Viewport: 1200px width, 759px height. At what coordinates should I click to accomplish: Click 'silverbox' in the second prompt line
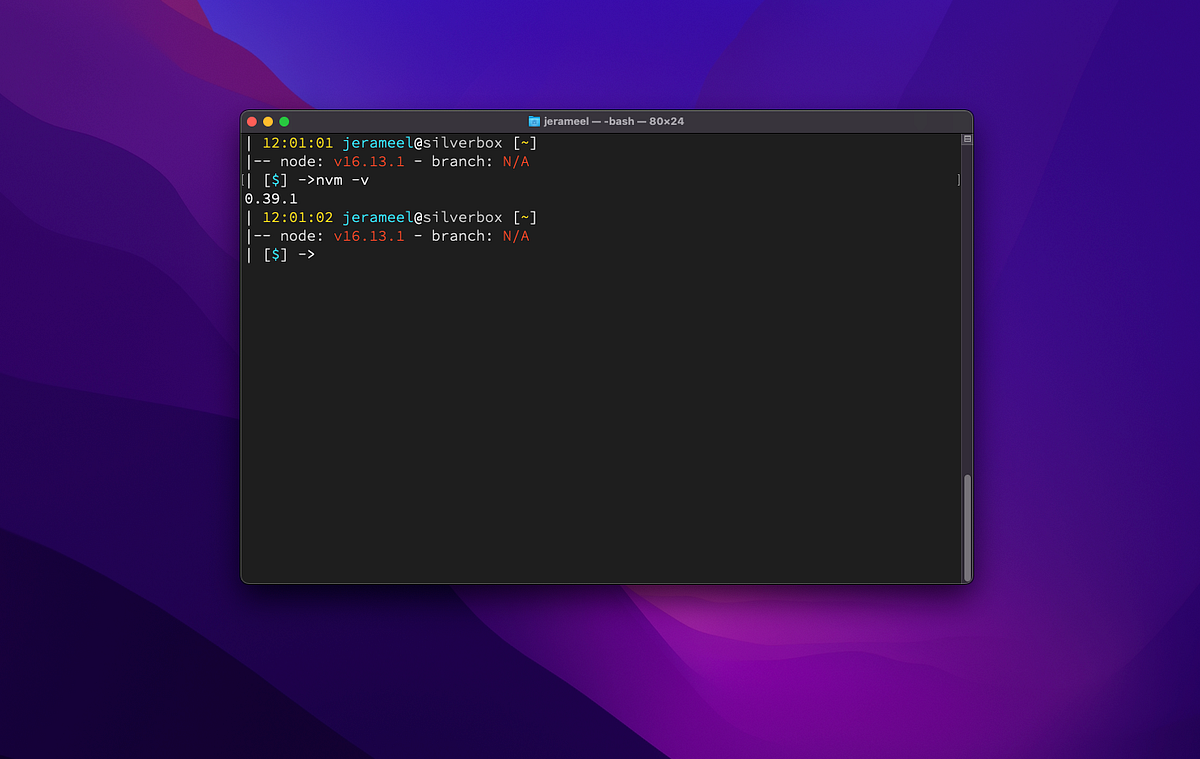click(x=463, y=217)
